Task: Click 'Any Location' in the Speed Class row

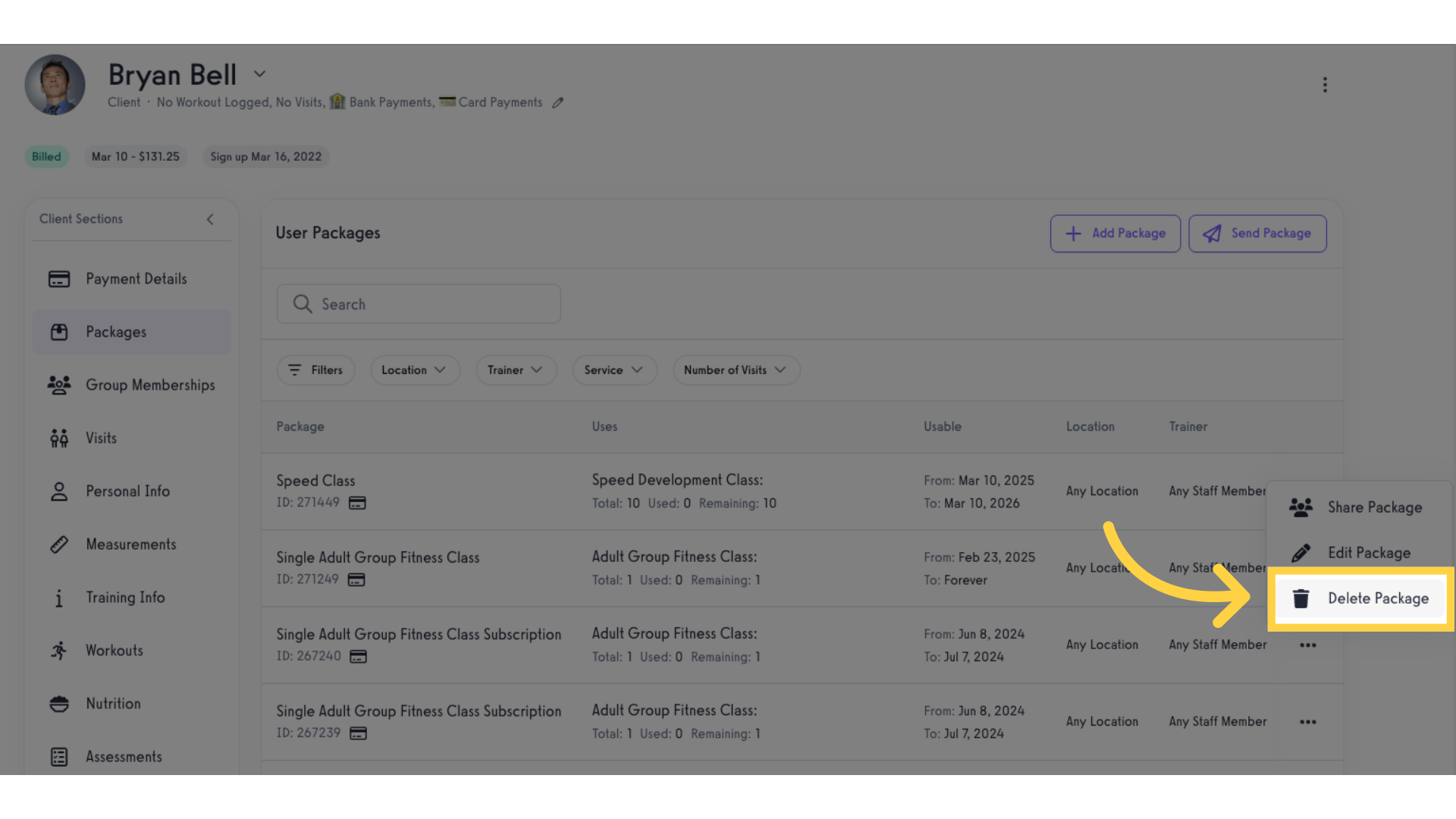Action: [1102, 491]
